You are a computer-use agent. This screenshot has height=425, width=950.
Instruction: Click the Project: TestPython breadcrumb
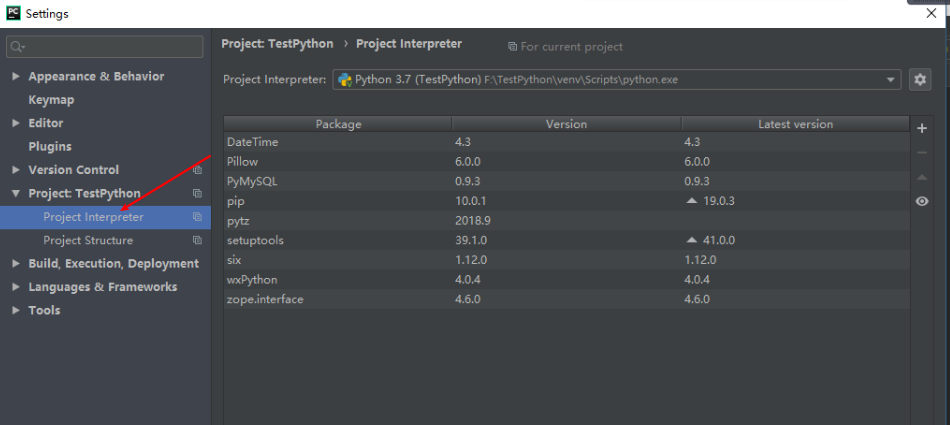(279, 44)
